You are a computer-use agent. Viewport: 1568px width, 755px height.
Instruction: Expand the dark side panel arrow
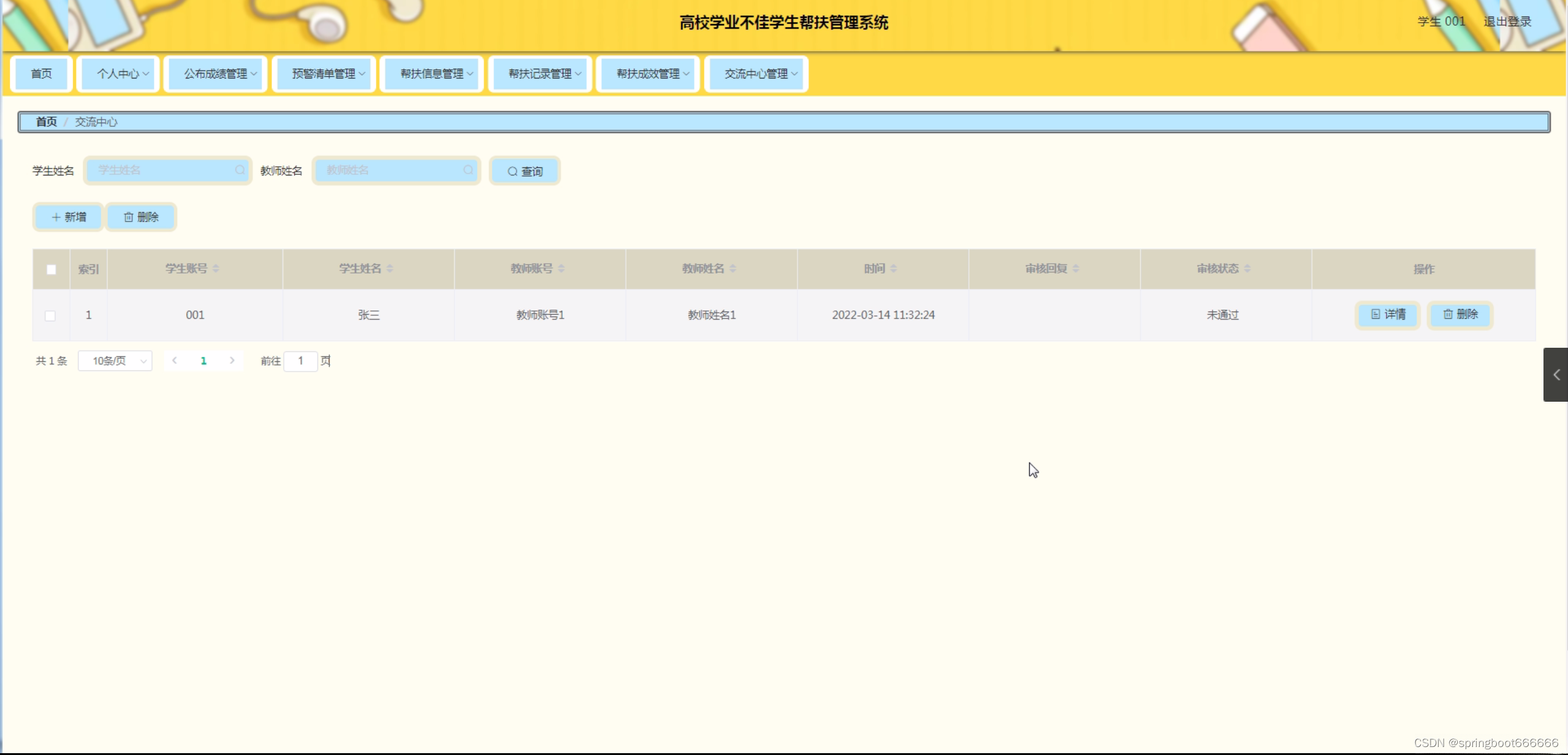coord(1556,375)
